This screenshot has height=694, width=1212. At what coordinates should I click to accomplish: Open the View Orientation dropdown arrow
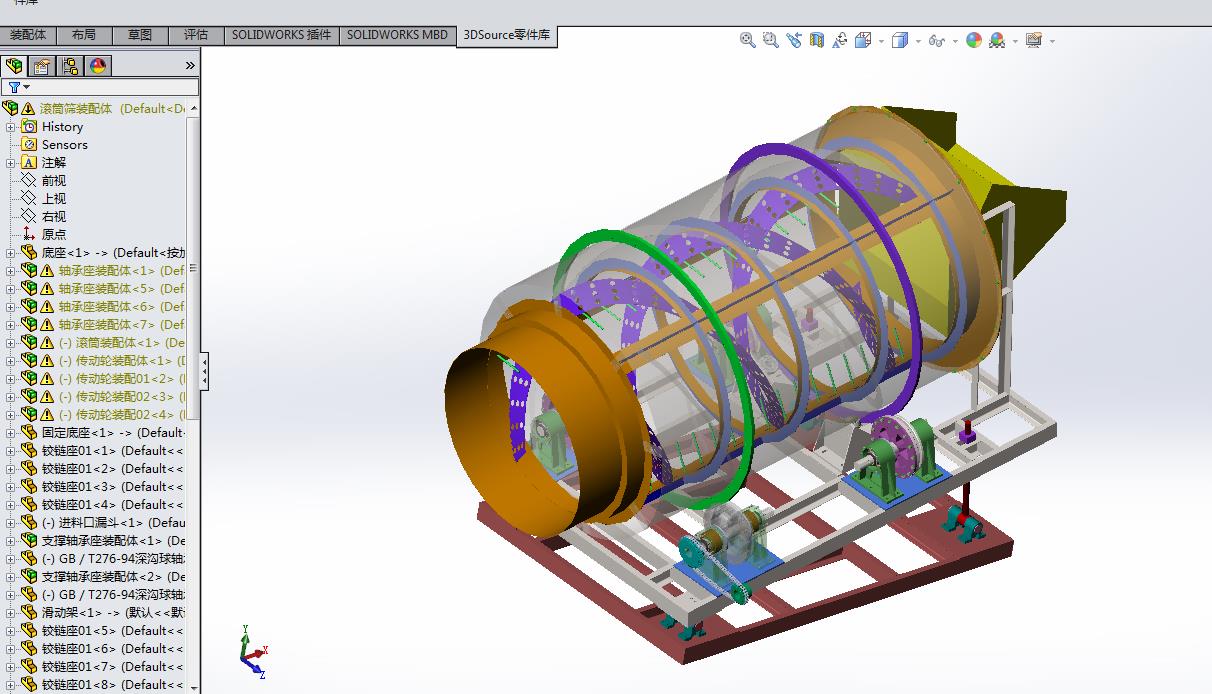(881, 41)
